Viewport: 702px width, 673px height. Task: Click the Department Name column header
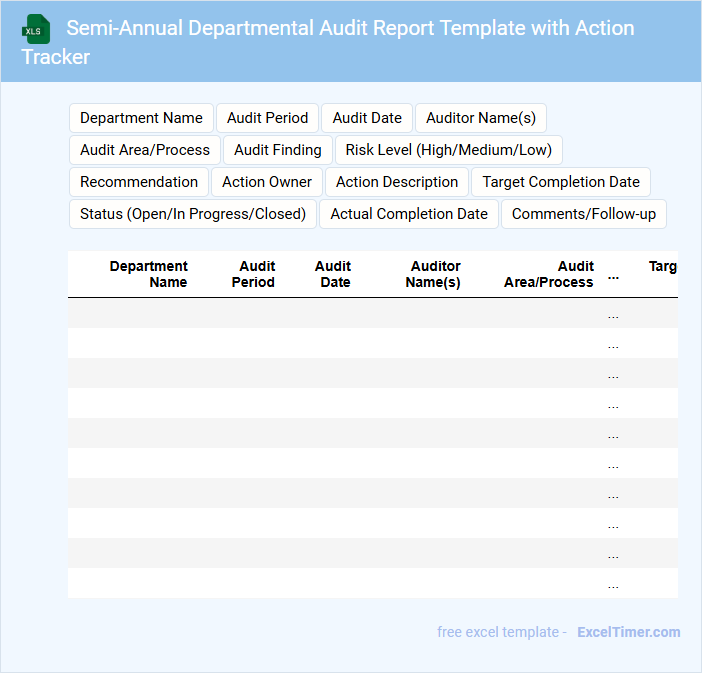point(149,274)
